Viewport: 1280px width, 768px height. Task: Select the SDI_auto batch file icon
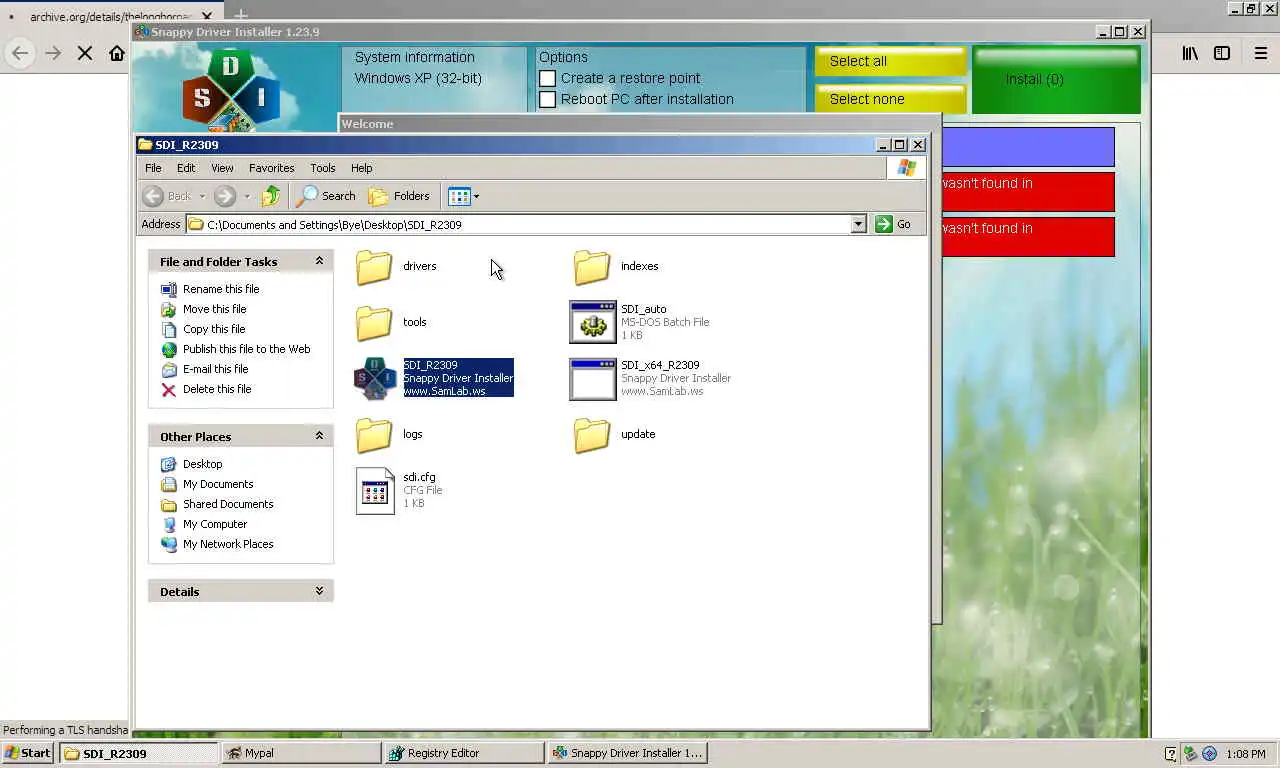tap(592, 322)
